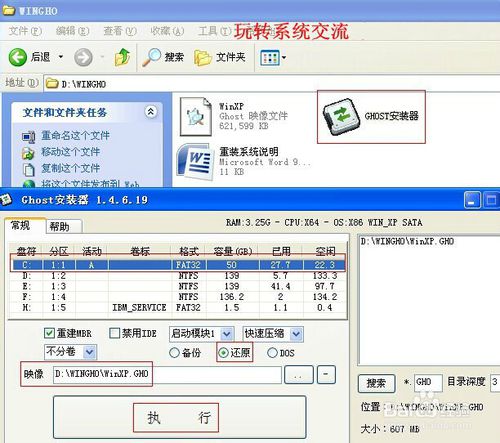
Task: Select the C: 1:1 FAT32 partition row
Action: point(178,265)
